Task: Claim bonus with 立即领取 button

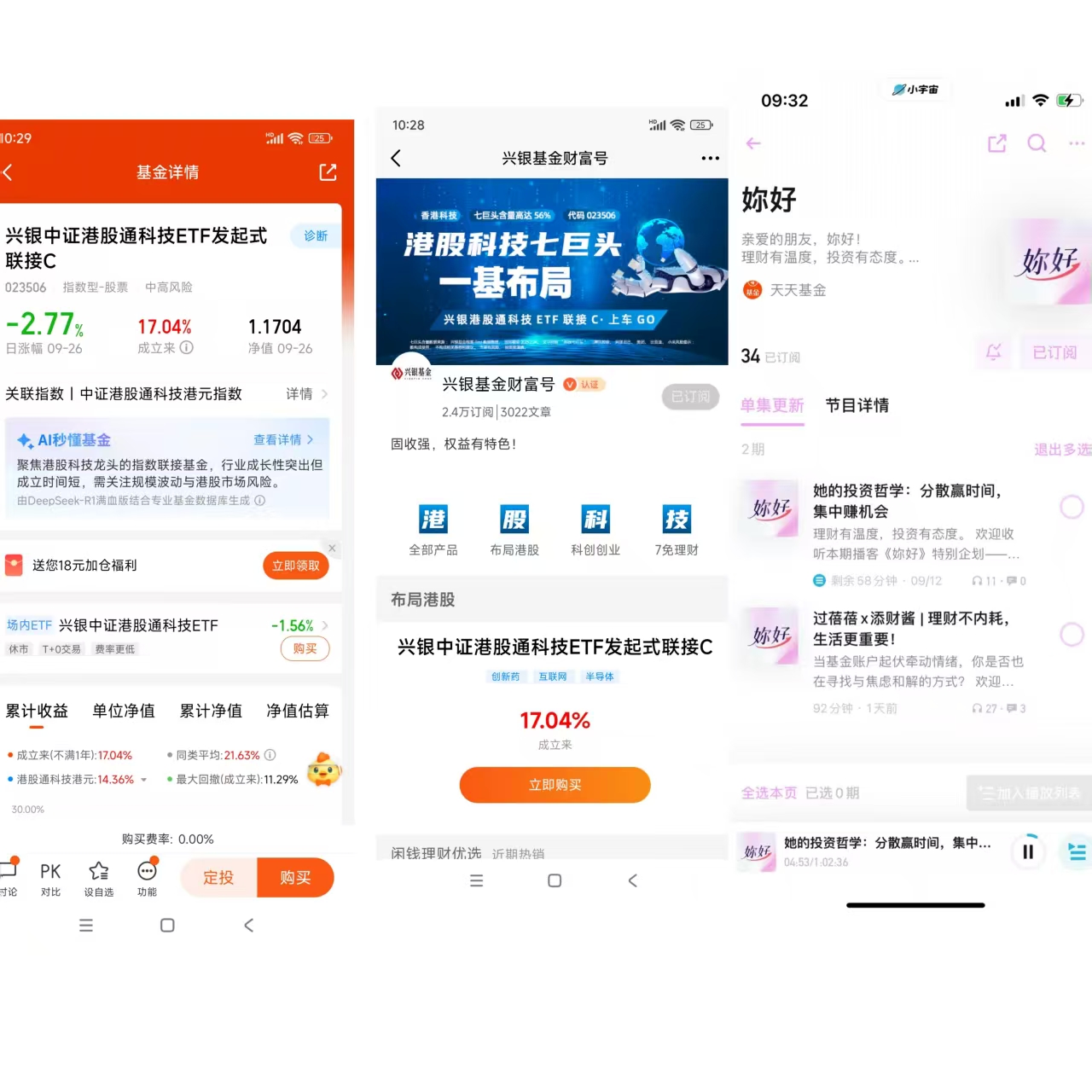Action: (x=296, y=566)
